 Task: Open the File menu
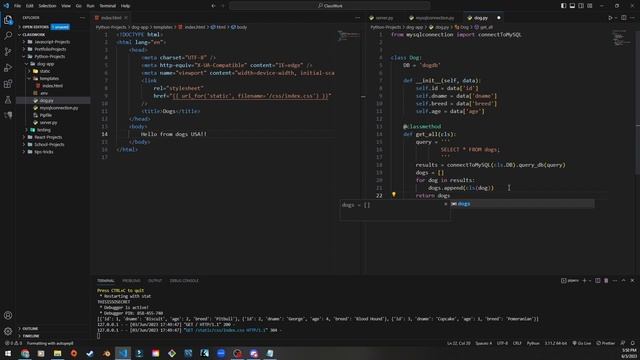pyautogui.click(x=18, y=6)
